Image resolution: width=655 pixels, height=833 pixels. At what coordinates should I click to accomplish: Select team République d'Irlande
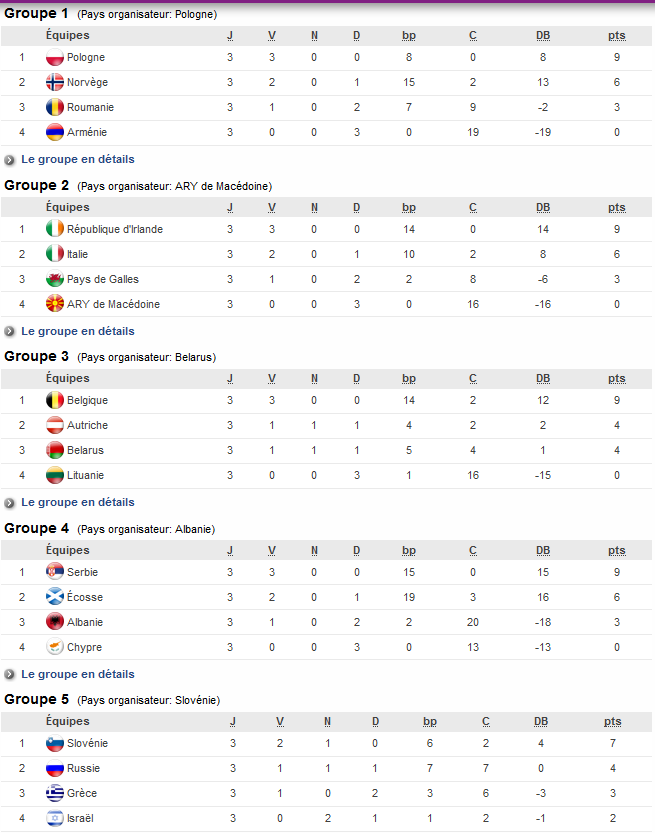(x=116, y=229)
